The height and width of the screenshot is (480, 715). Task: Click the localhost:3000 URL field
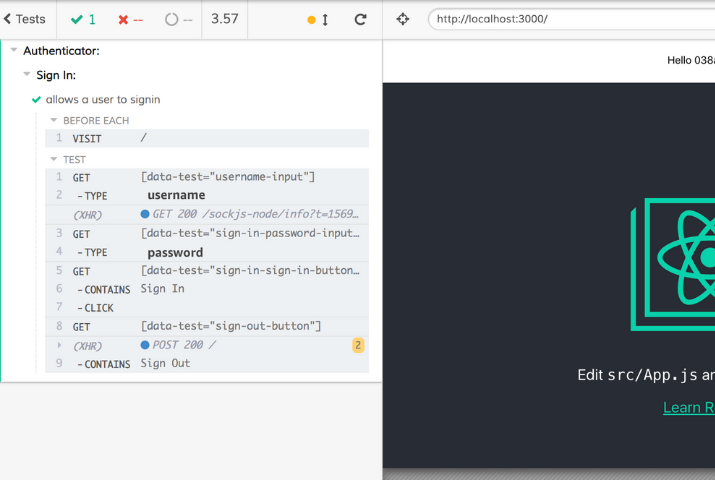click(x=570, y=19)
